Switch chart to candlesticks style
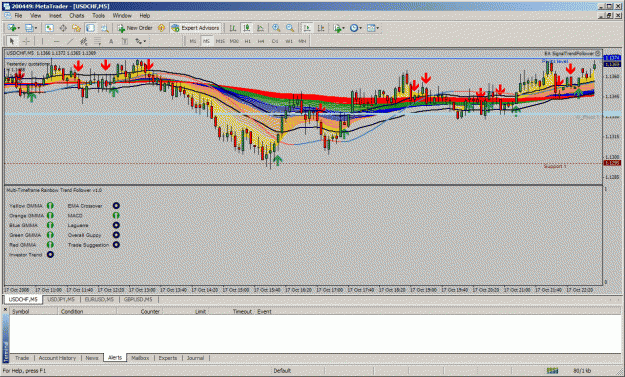This screenshot has width=625, height=377. pos(247,28)
